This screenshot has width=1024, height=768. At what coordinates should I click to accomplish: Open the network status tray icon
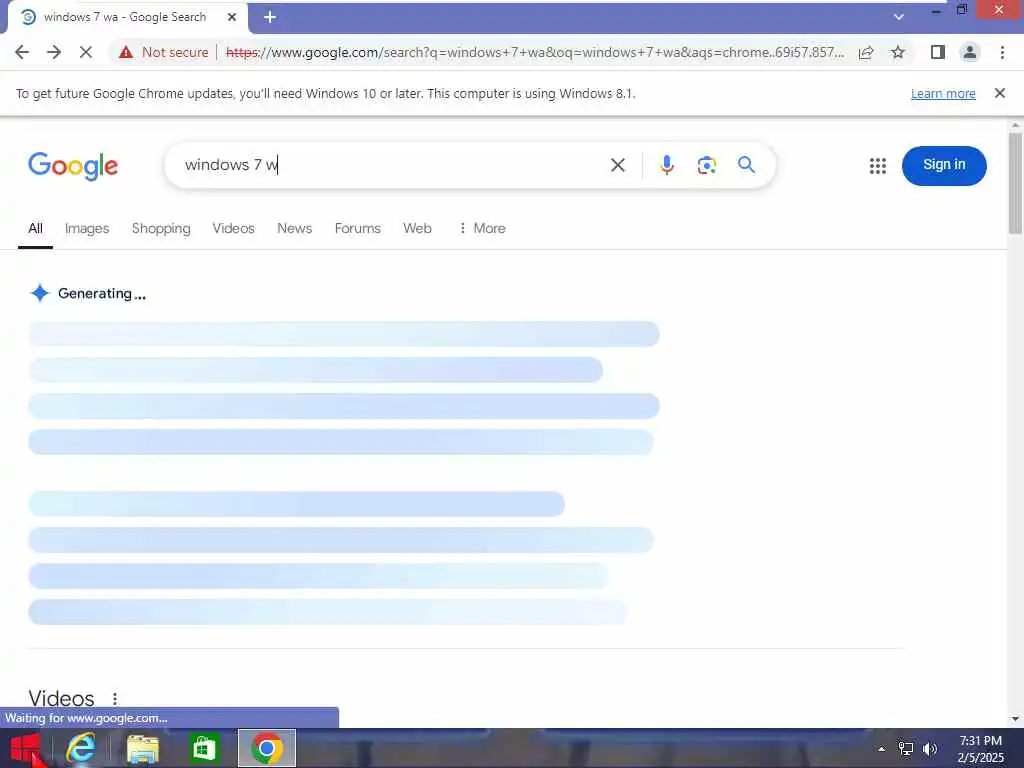906,749
